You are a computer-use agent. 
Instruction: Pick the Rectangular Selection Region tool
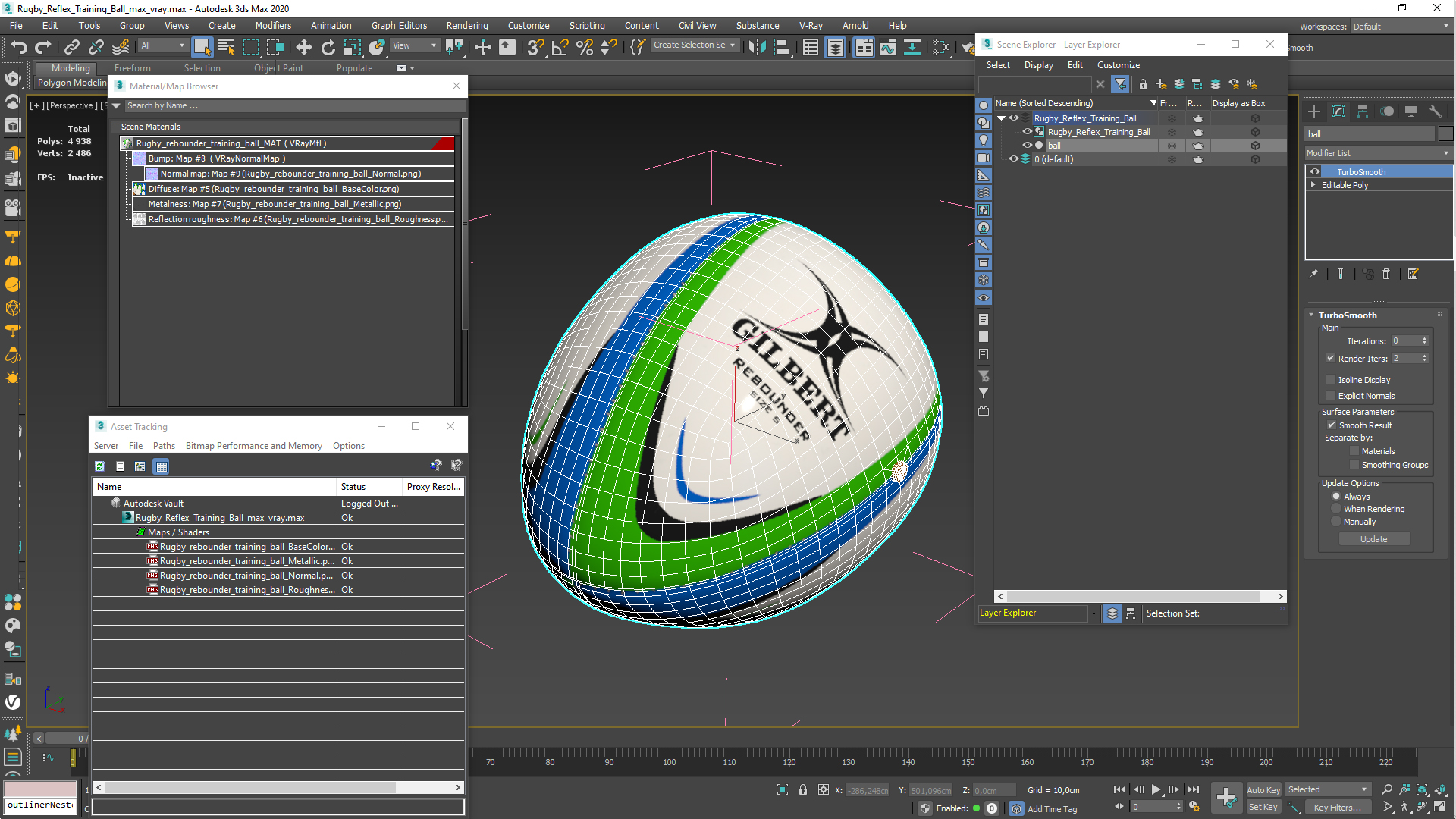coord(250,47)
